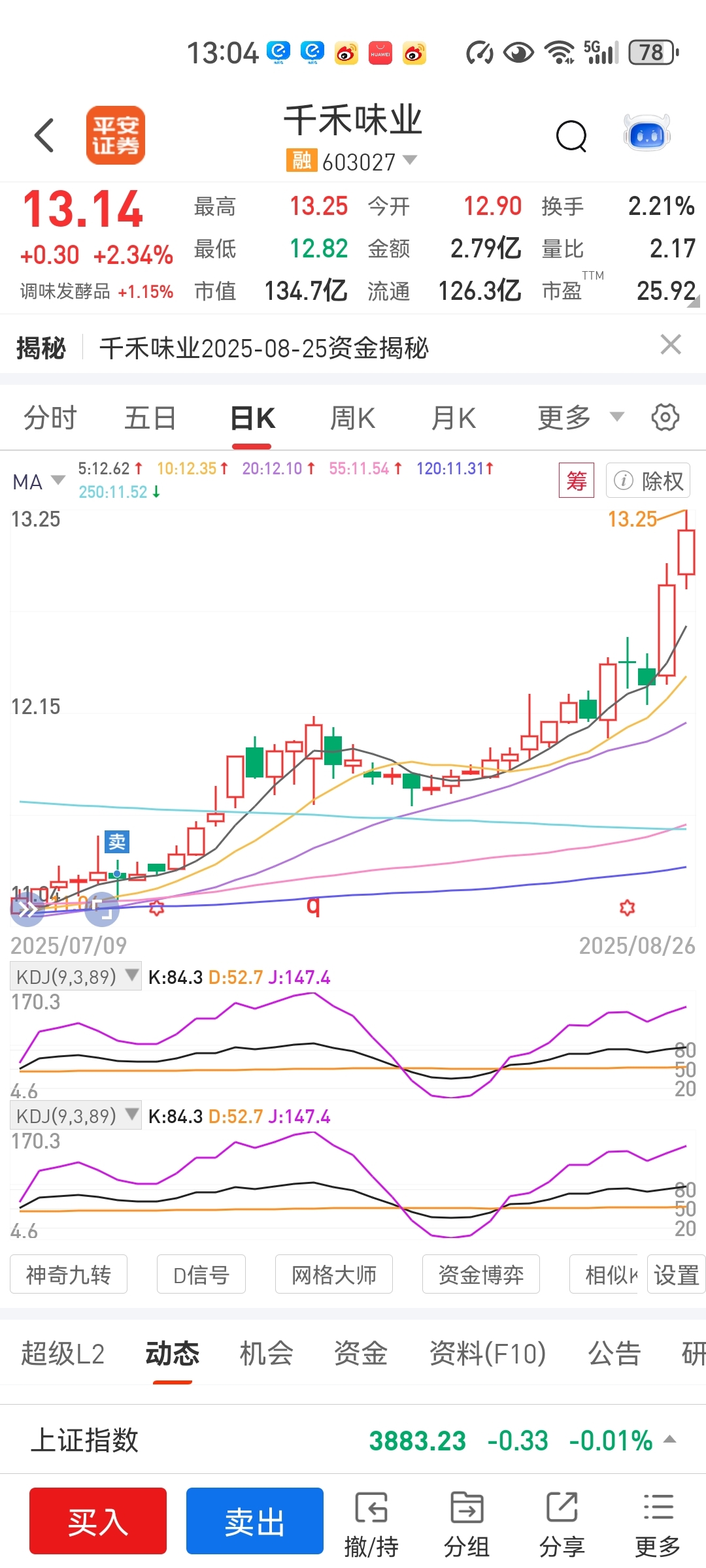The width and height of the screenshot is (706, 1568).
Task: Close the 揭秘 news banner
Action: click(x=671, y=344)
